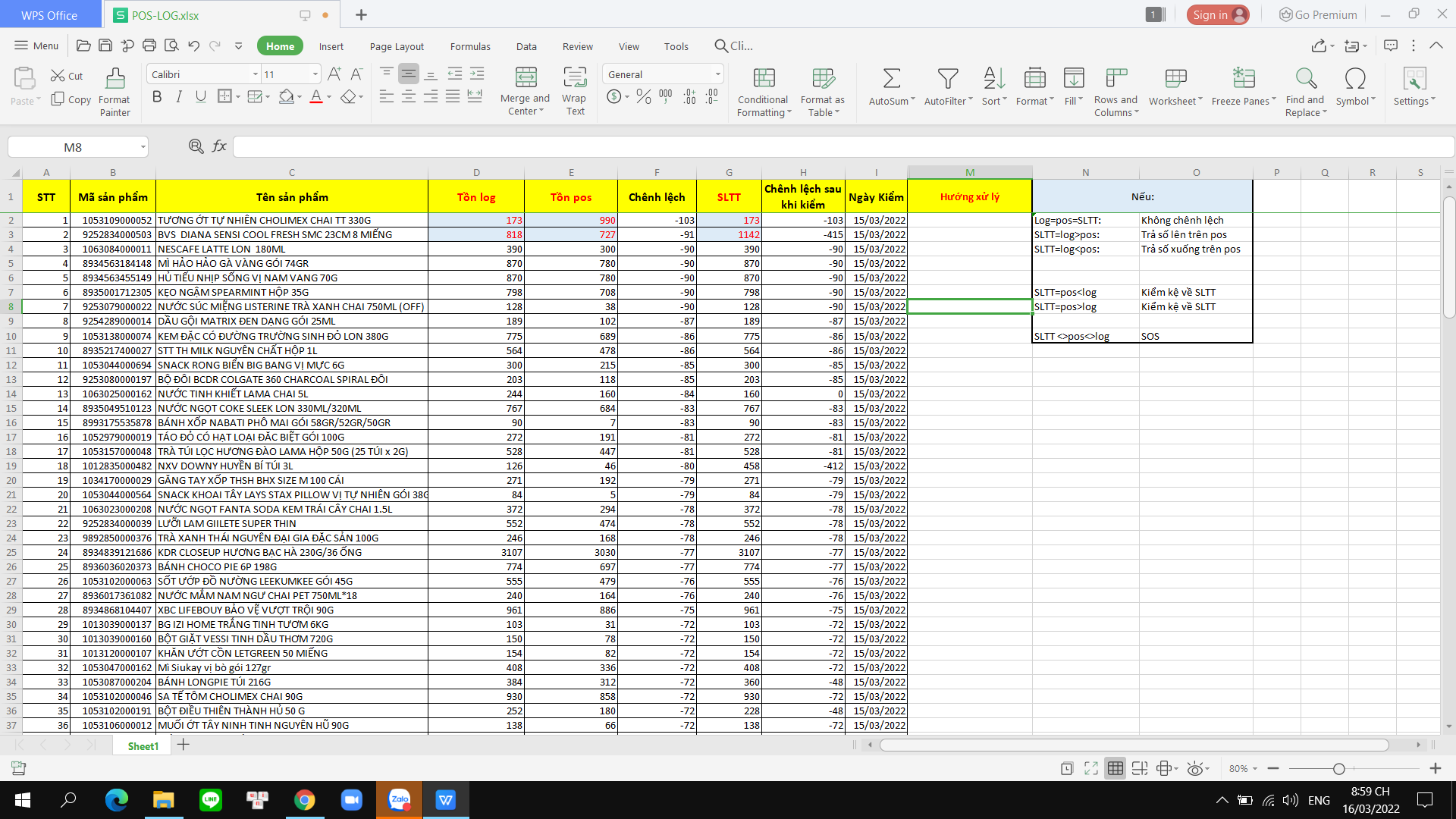1456x819 pixels.
Task: Click the Wrap Text icon
Action: [575, 78]
